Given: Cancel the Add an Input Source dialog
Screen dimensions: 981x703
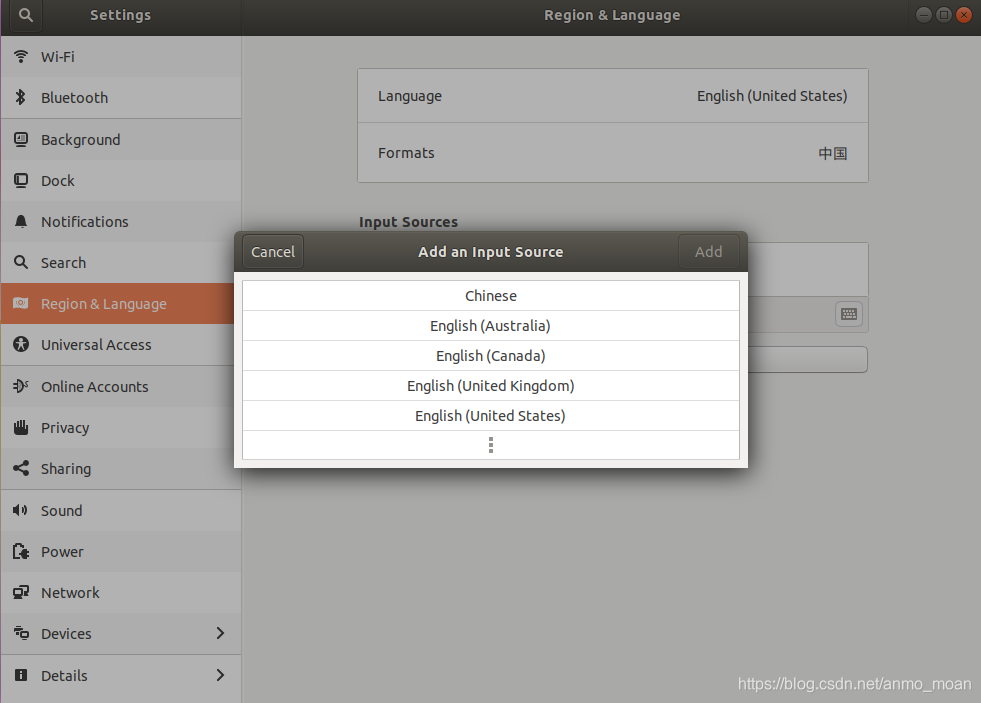Looking at the screenshot, I should coord(273,251).
